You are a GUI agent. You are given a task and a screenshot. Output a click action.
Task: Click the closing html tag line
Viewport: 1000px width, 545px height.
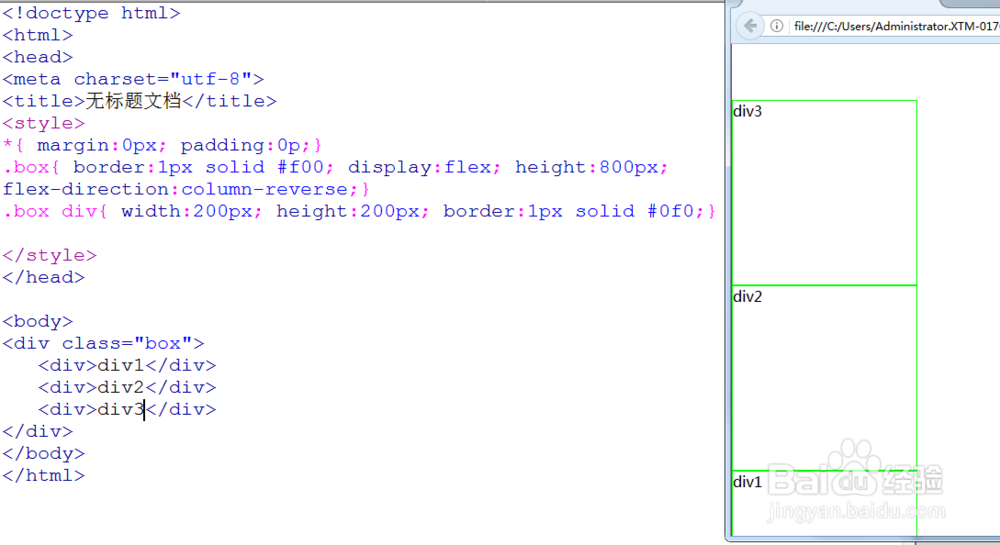[x=43, y=476]
